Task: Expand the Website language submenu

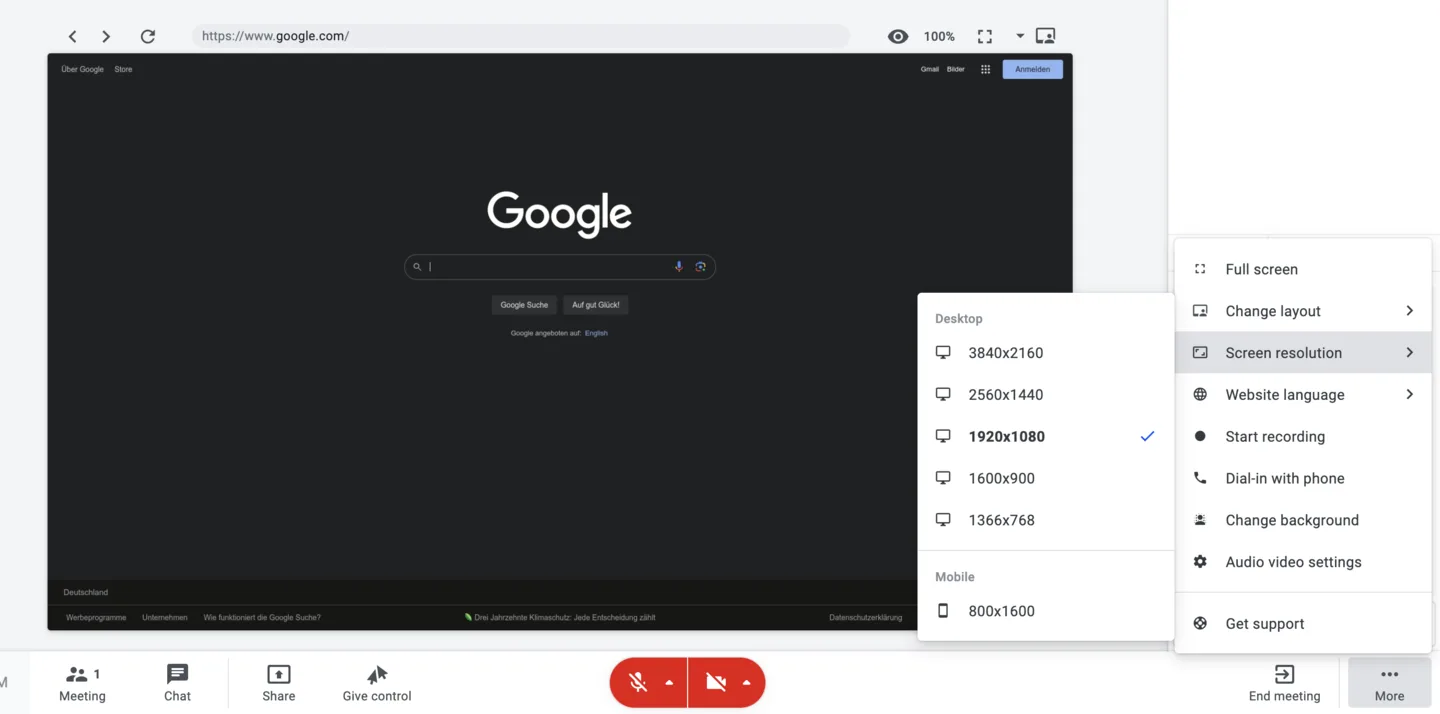Action: (x=1303, y=395)
